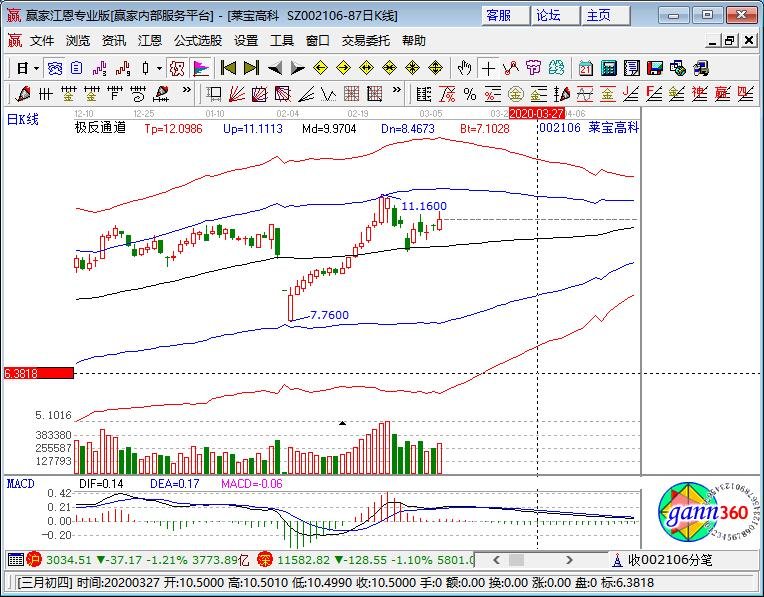
Task: Open the blue document list icon
Action: (76, 68)
